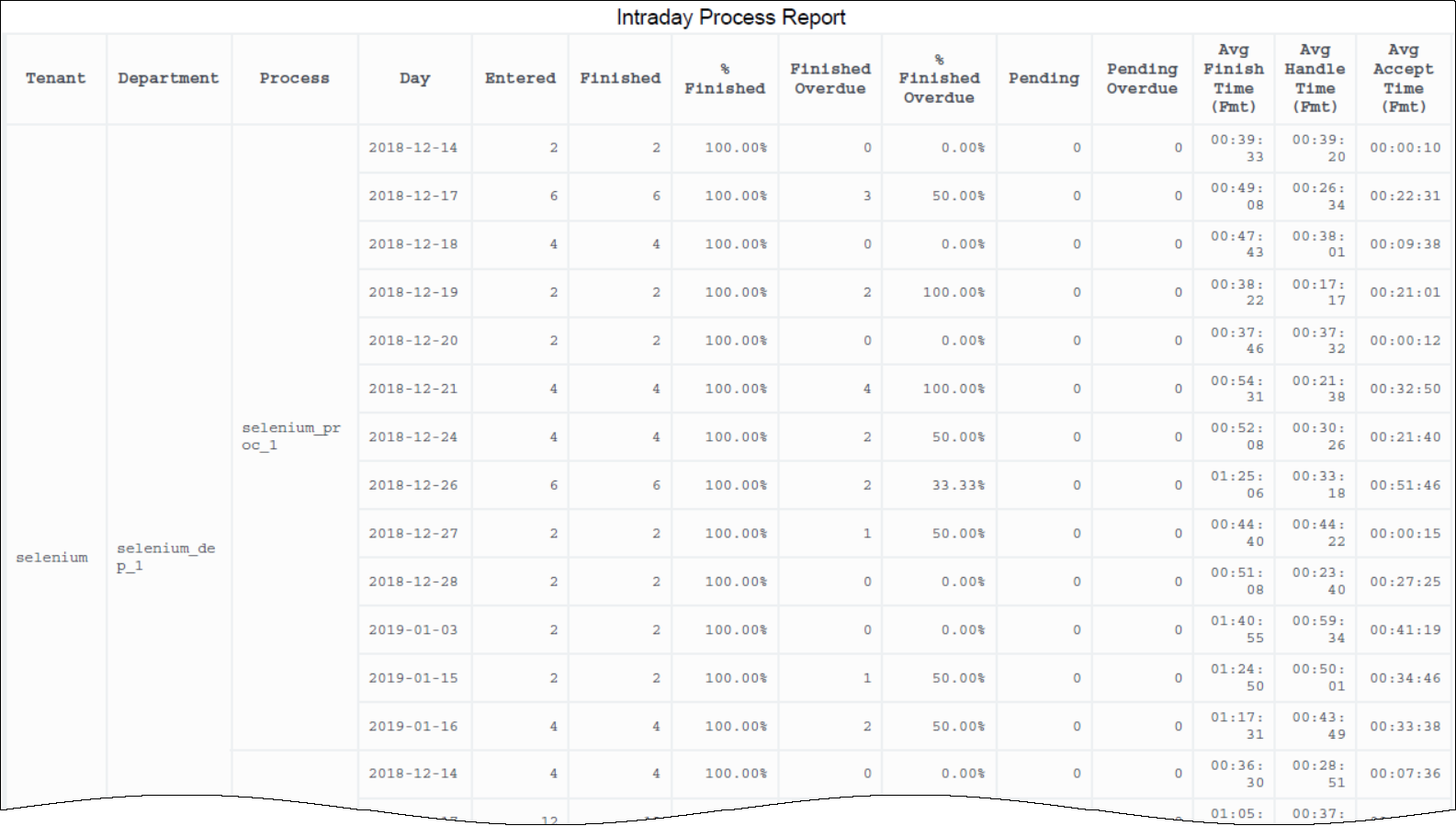This screenshot has width=1456, height=826.
Task: Select the selenium tenant cell
Action: [52, 558]
